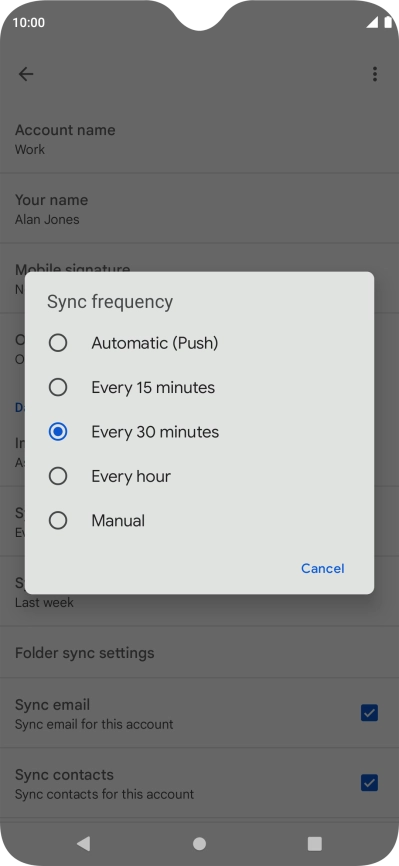Cancel the Sync frequency dialog

coord(323,568)
